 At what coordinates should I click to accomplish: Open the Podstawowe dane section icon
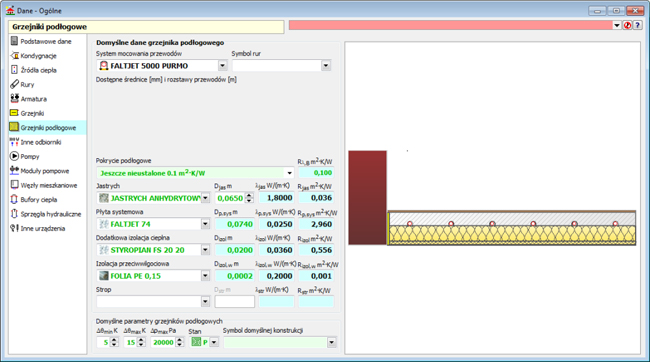coord(15,41)
